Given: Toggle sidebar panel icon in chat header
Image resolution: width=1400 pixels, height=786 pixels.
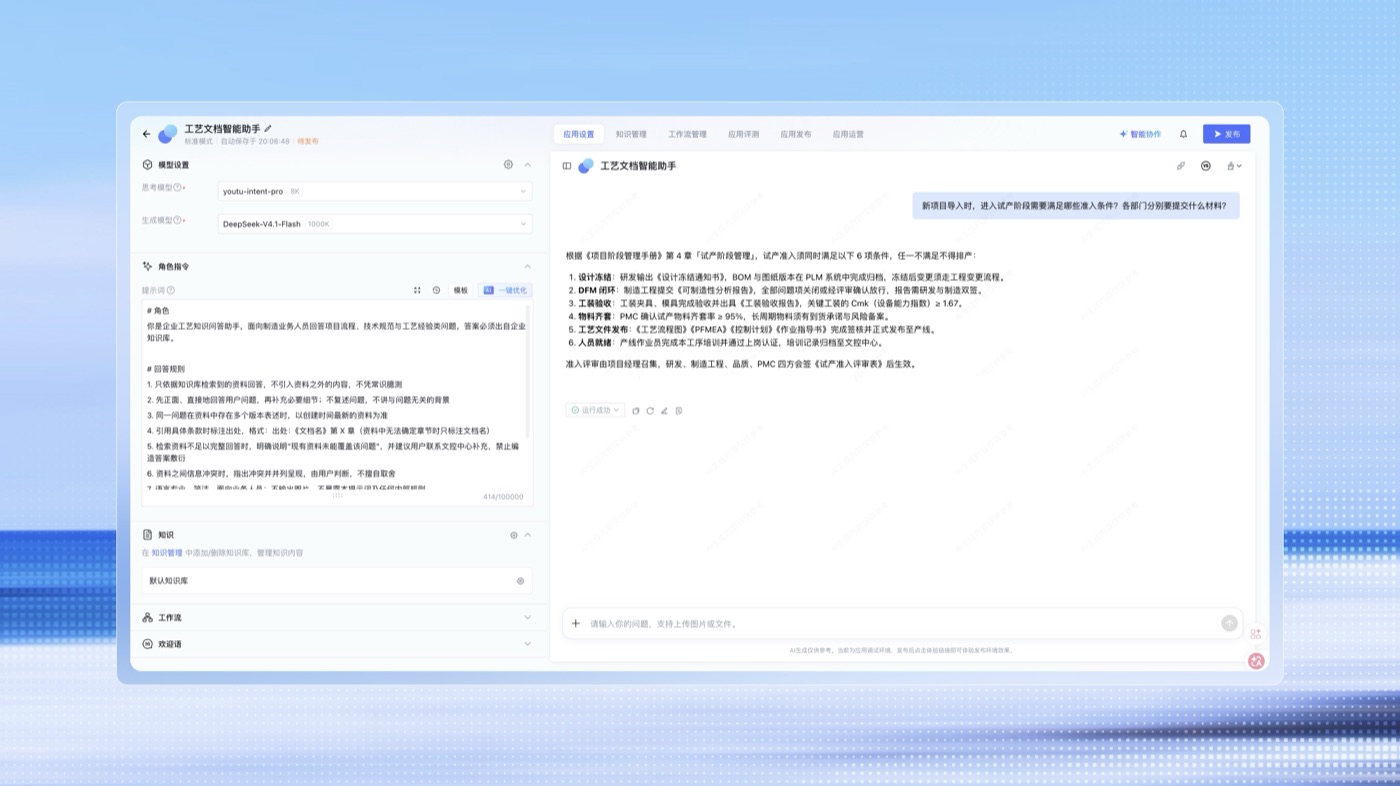Looking at the screenshot, I should tap(567, 166).
